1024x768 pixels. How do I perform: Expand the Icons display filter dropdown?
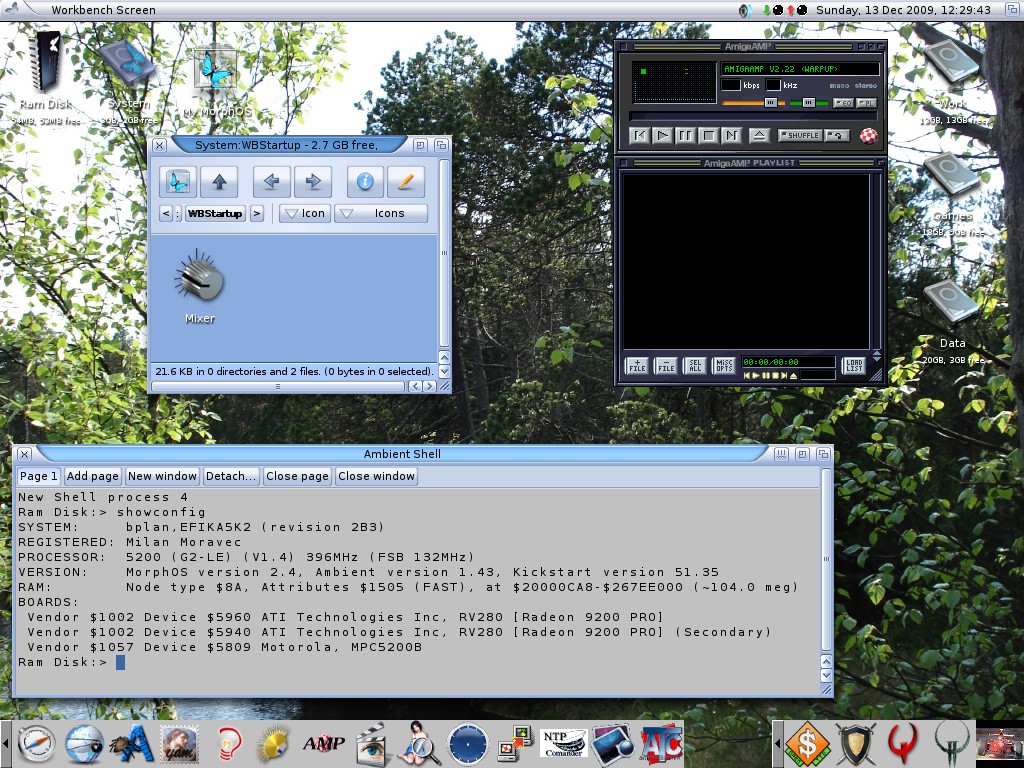[380, 213]
